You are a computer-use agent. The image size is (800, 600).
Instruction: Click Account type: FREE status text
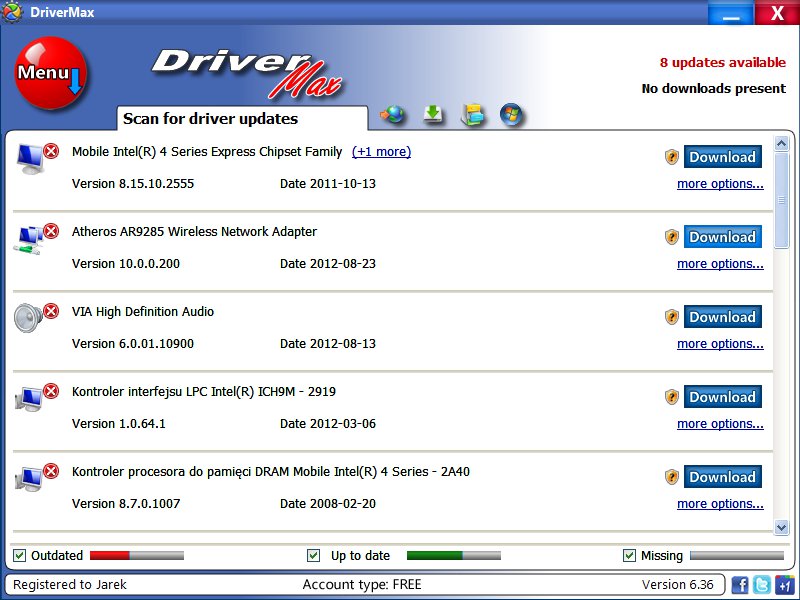[362, 585]
